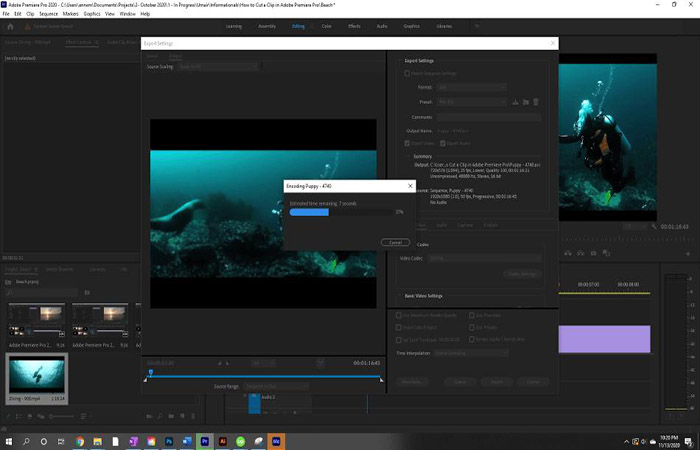Click the Save Preset icon beside Preset

pyautogui.click(x=515, y=102)
